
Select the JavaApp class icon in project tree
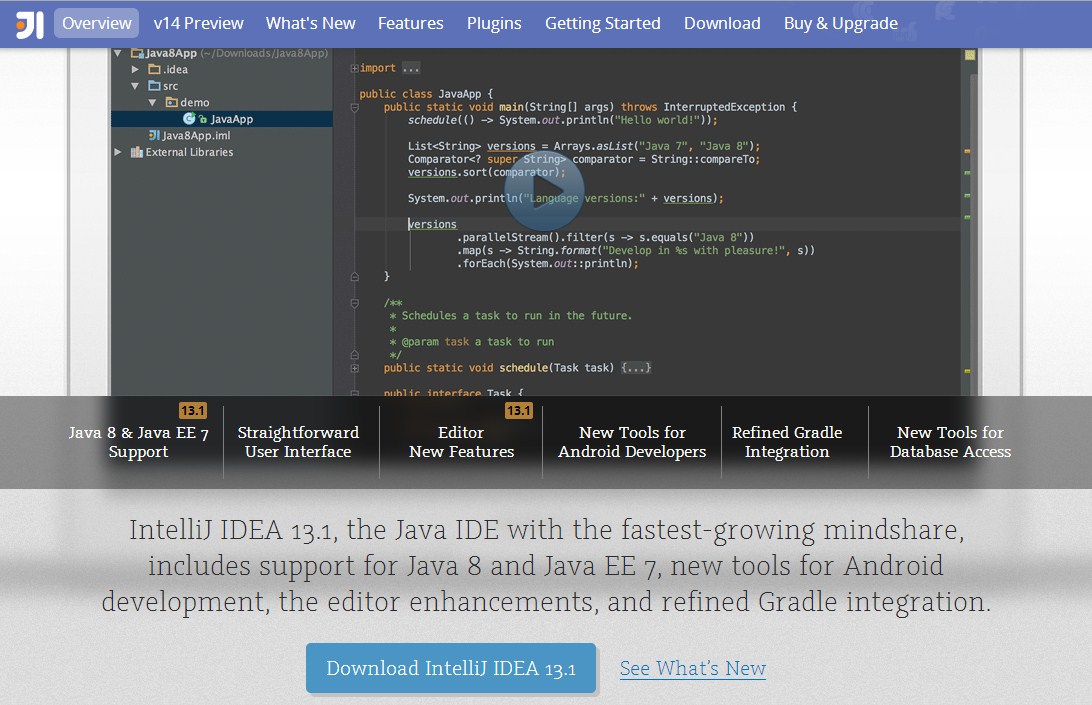(x=189, y=118)
